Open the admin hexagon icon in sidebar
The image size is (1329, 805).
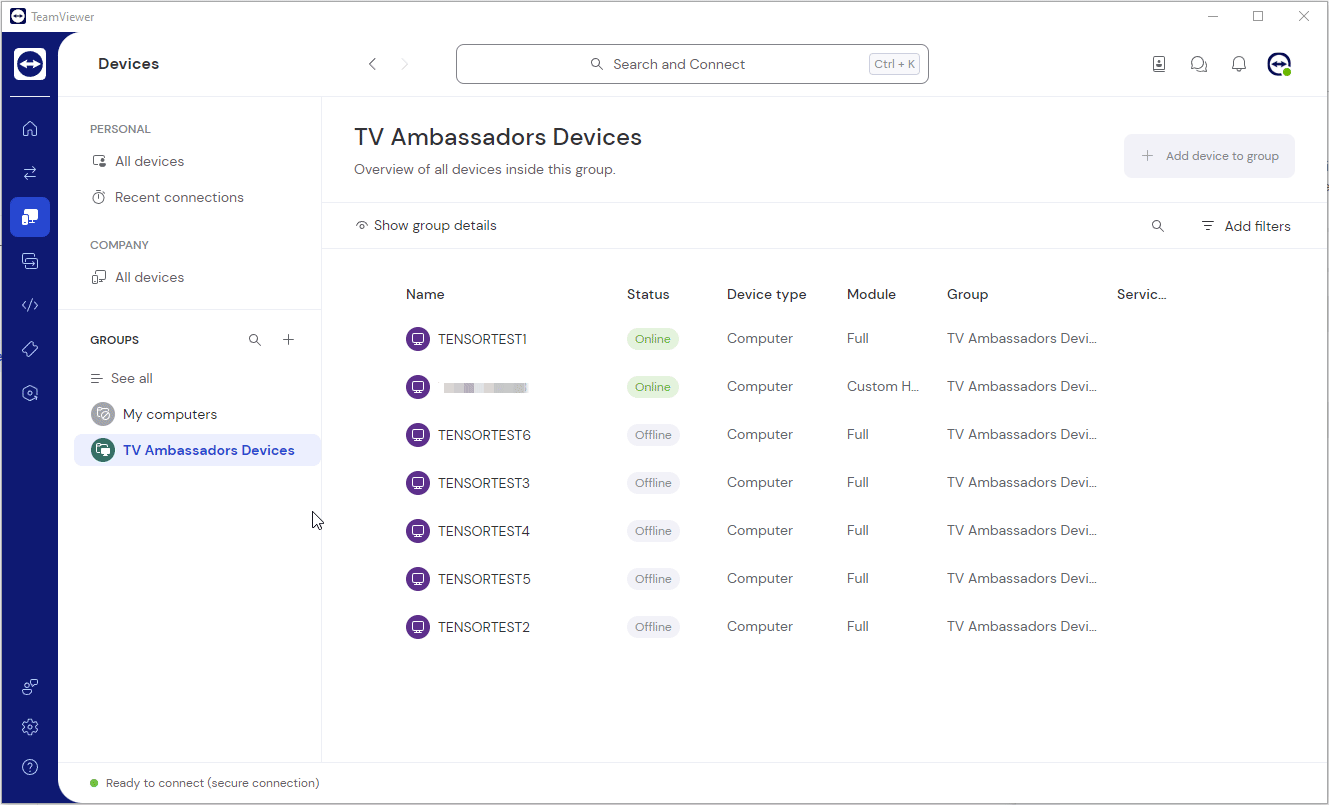(x=30, y=393)
